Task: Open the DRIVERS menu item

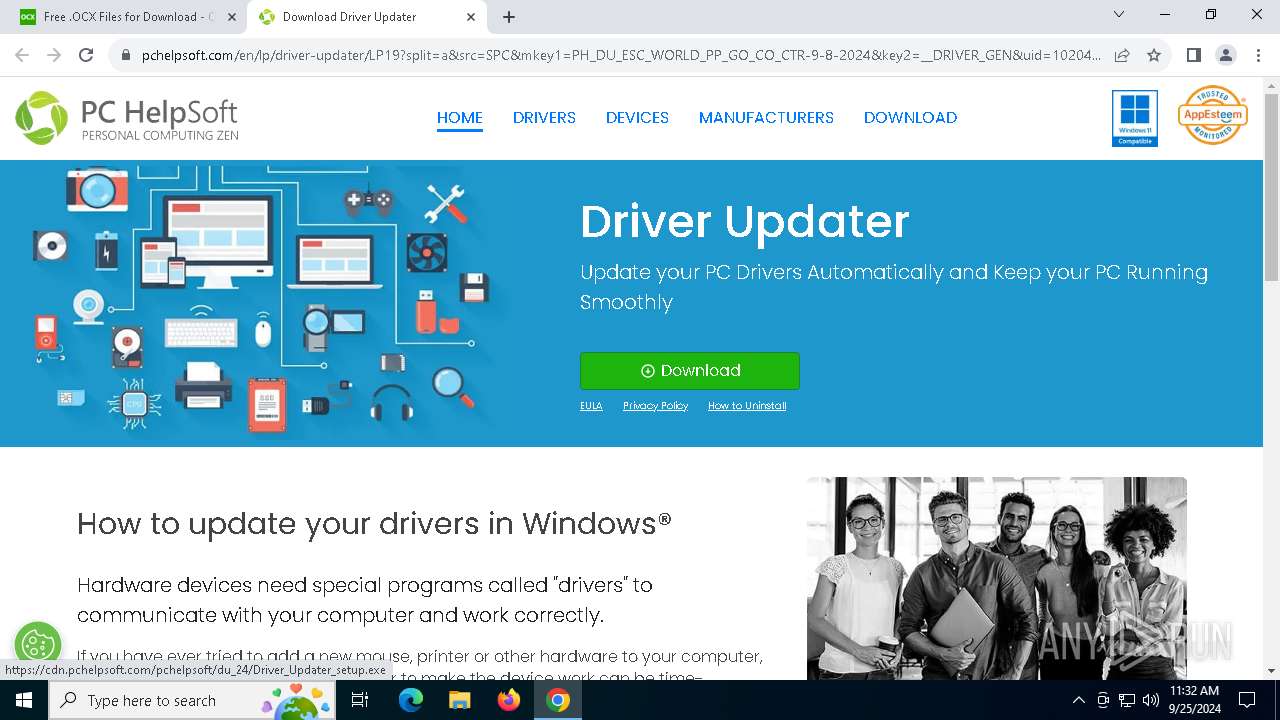Action: pyautogui.click(x=544, y=117)
